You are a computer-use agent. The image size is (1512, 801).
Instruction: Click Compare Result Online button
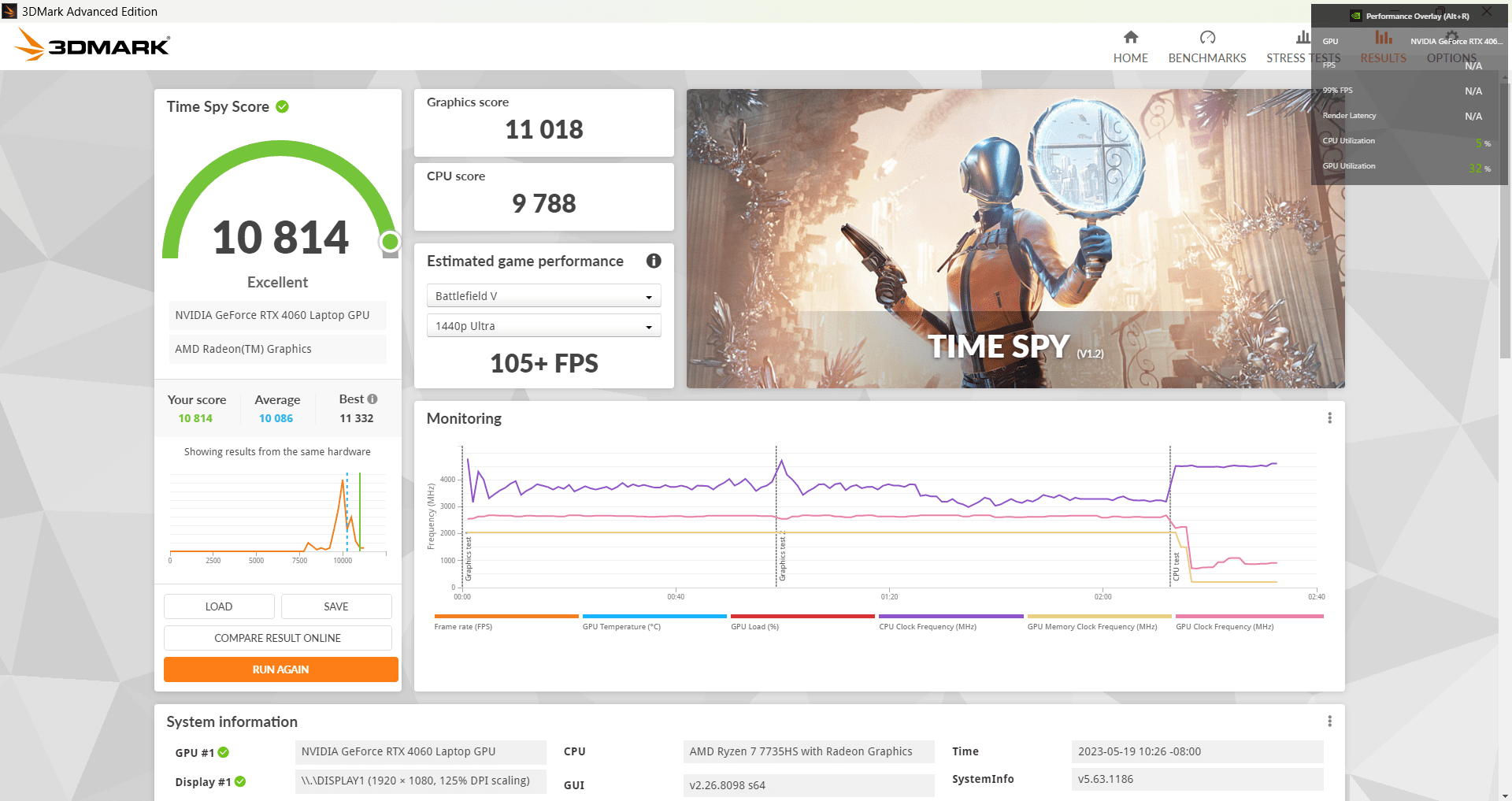tap(277, 638)
